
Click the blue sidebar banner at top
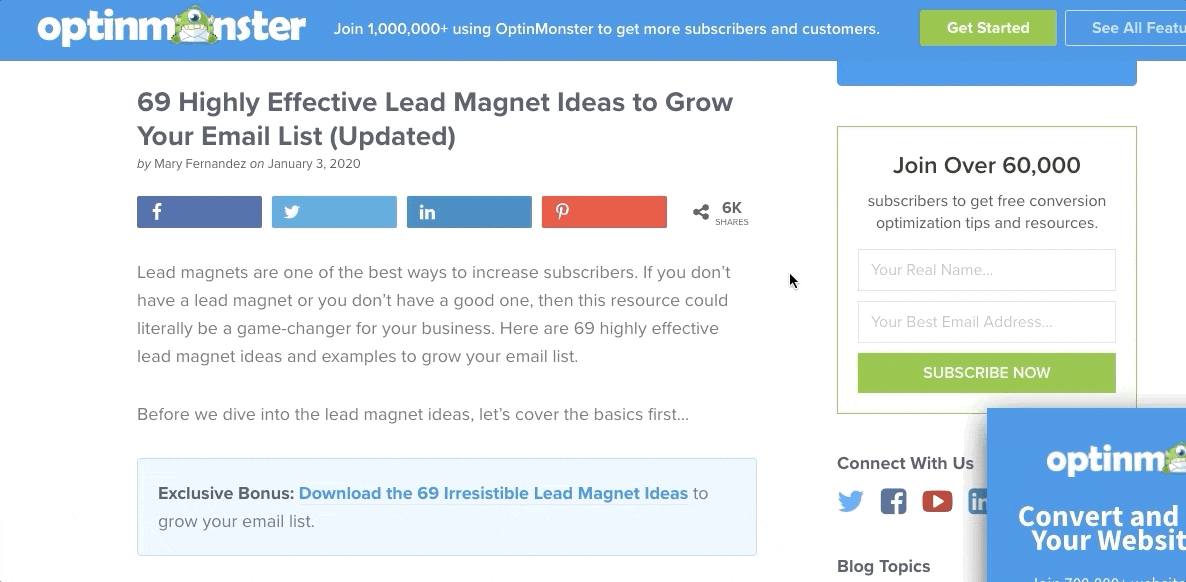[x=986, y=74]
